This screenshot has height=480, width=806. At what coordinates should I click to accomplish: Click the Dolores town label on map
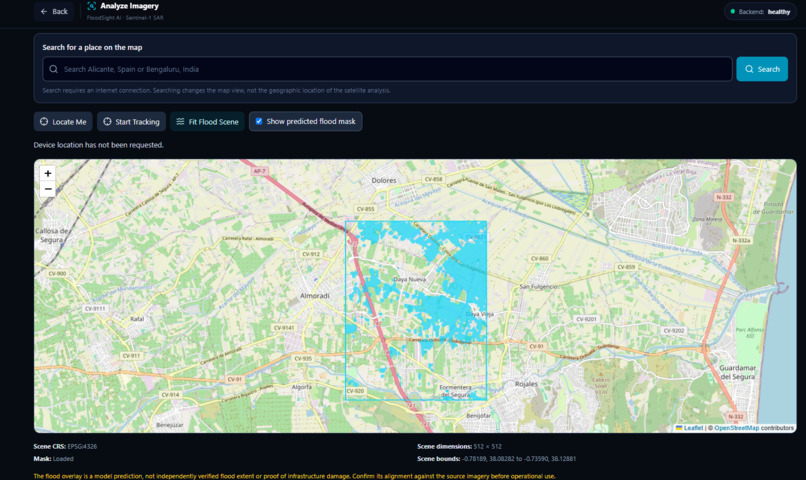(384, 180)
